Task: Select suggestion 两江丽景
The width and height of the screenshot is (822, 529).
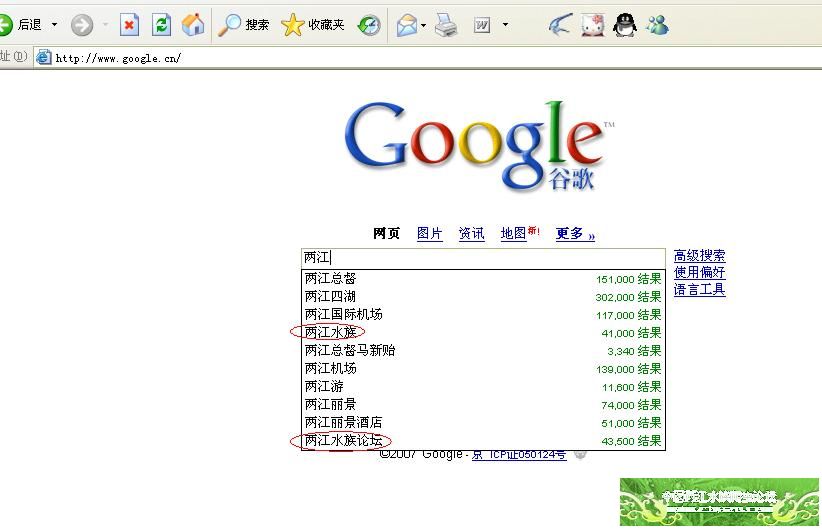Action: [x=483, y=405]
